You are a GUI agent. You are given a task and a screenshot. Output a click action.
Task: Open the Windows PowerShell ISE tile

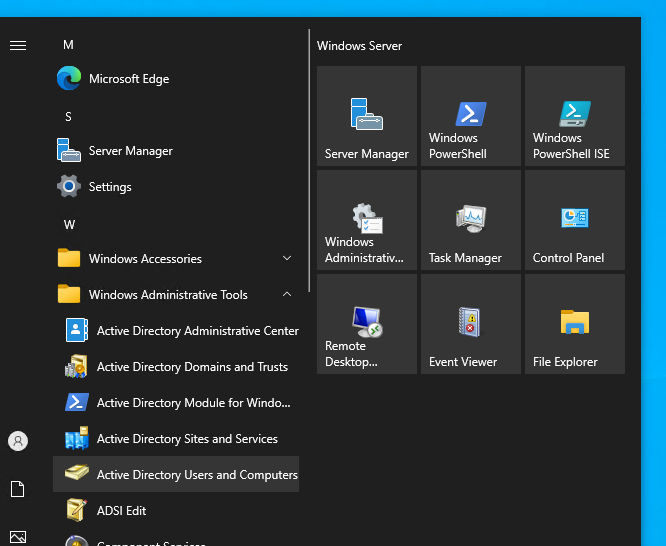575,116
